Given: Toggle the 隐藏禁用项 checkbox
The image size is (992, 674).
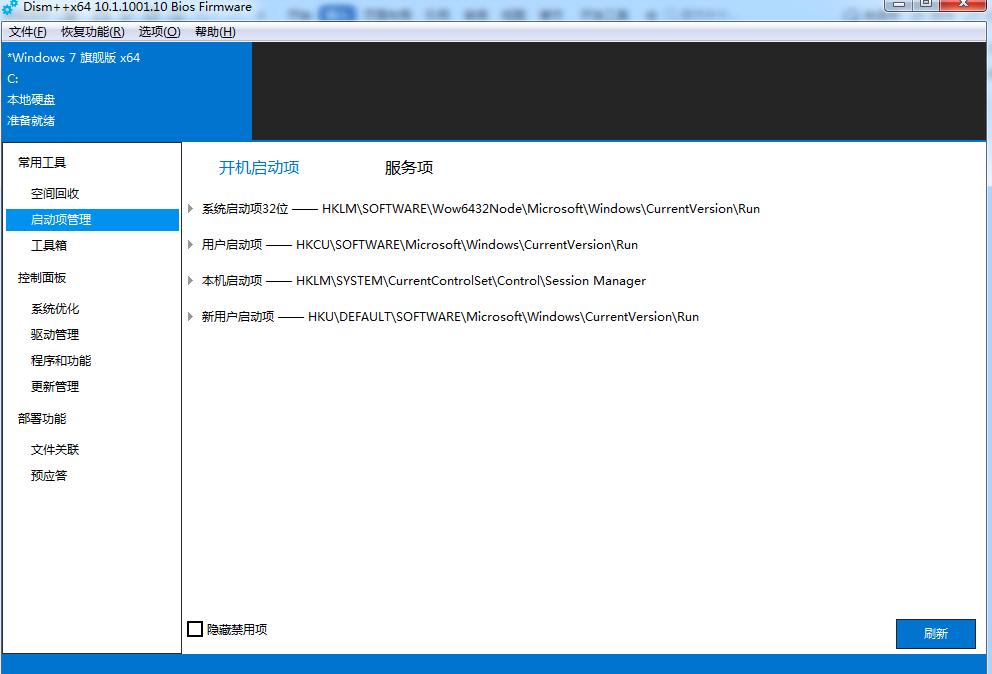Looking at the screenshot, I should click(195, 629).
